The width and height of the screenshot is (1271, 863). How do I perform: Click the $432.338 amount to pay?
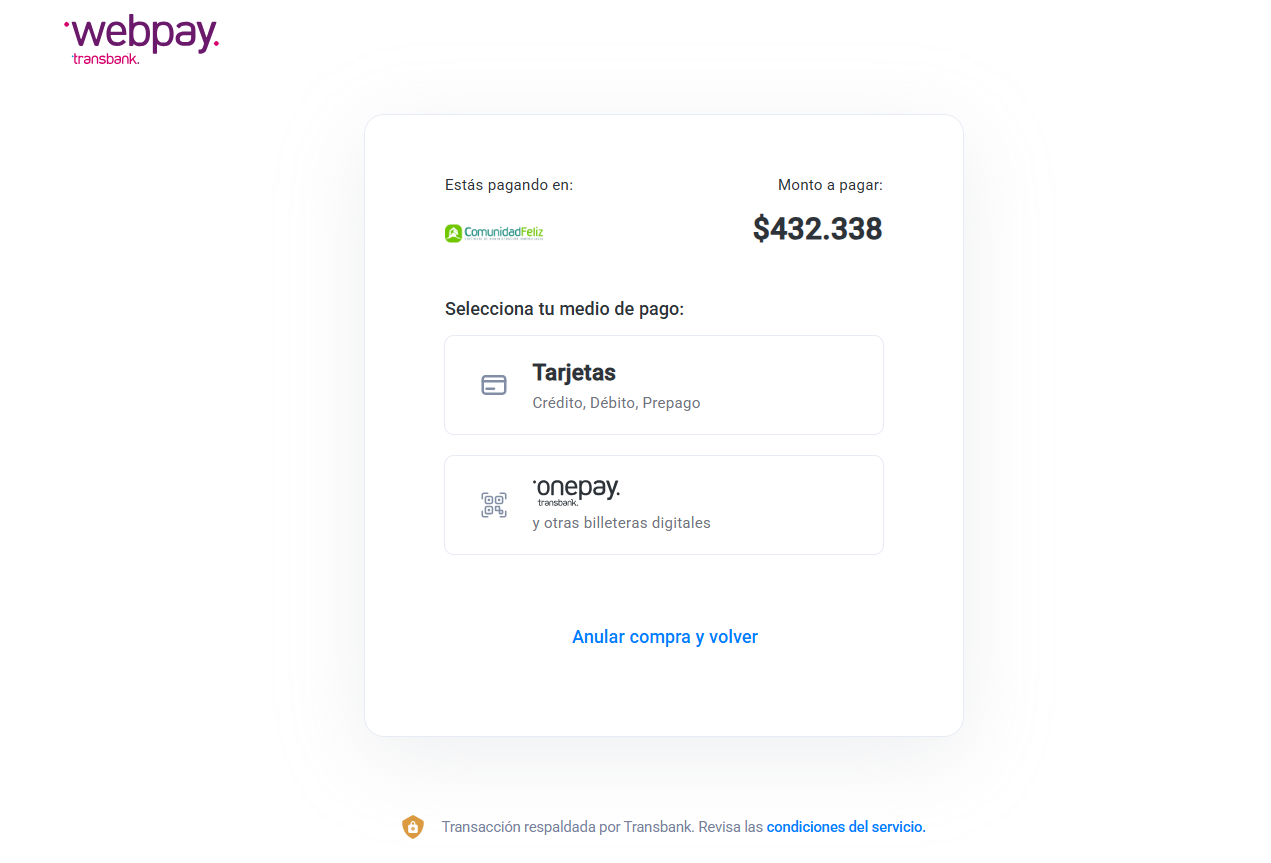click(817, 229)
